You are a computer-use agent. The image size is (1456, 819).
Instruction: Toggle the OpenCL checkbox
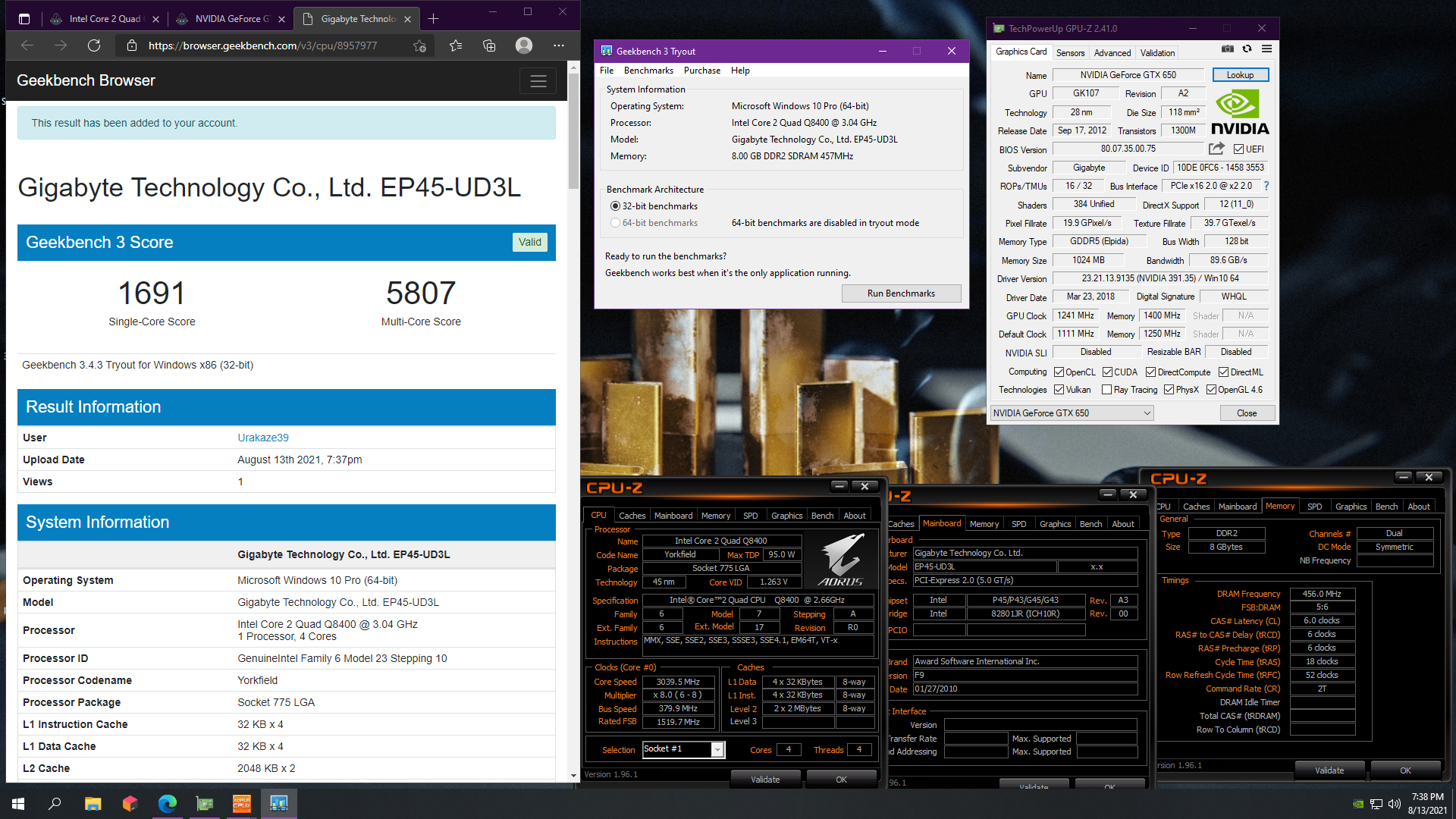[x=1059, y=372]
